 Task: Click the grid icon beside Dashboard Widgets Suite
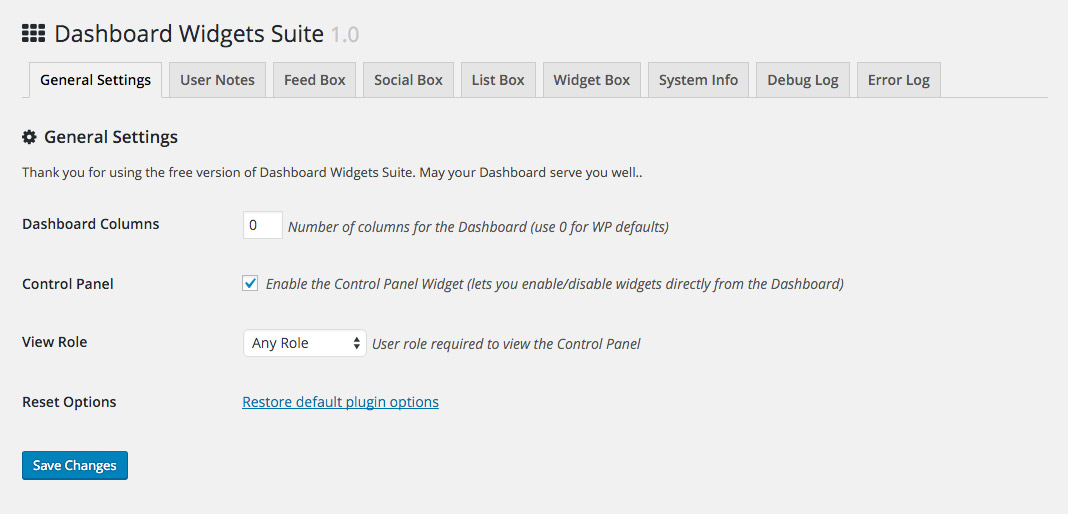coord(33,33)
